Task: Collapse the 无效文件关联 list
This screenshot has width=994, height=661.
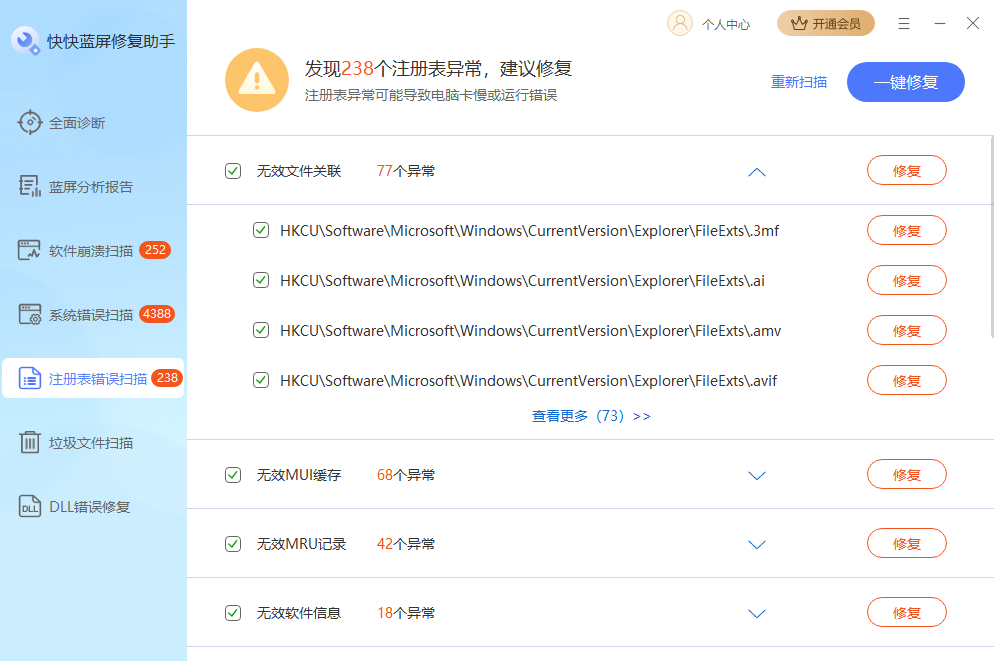Action: point(757,171)
